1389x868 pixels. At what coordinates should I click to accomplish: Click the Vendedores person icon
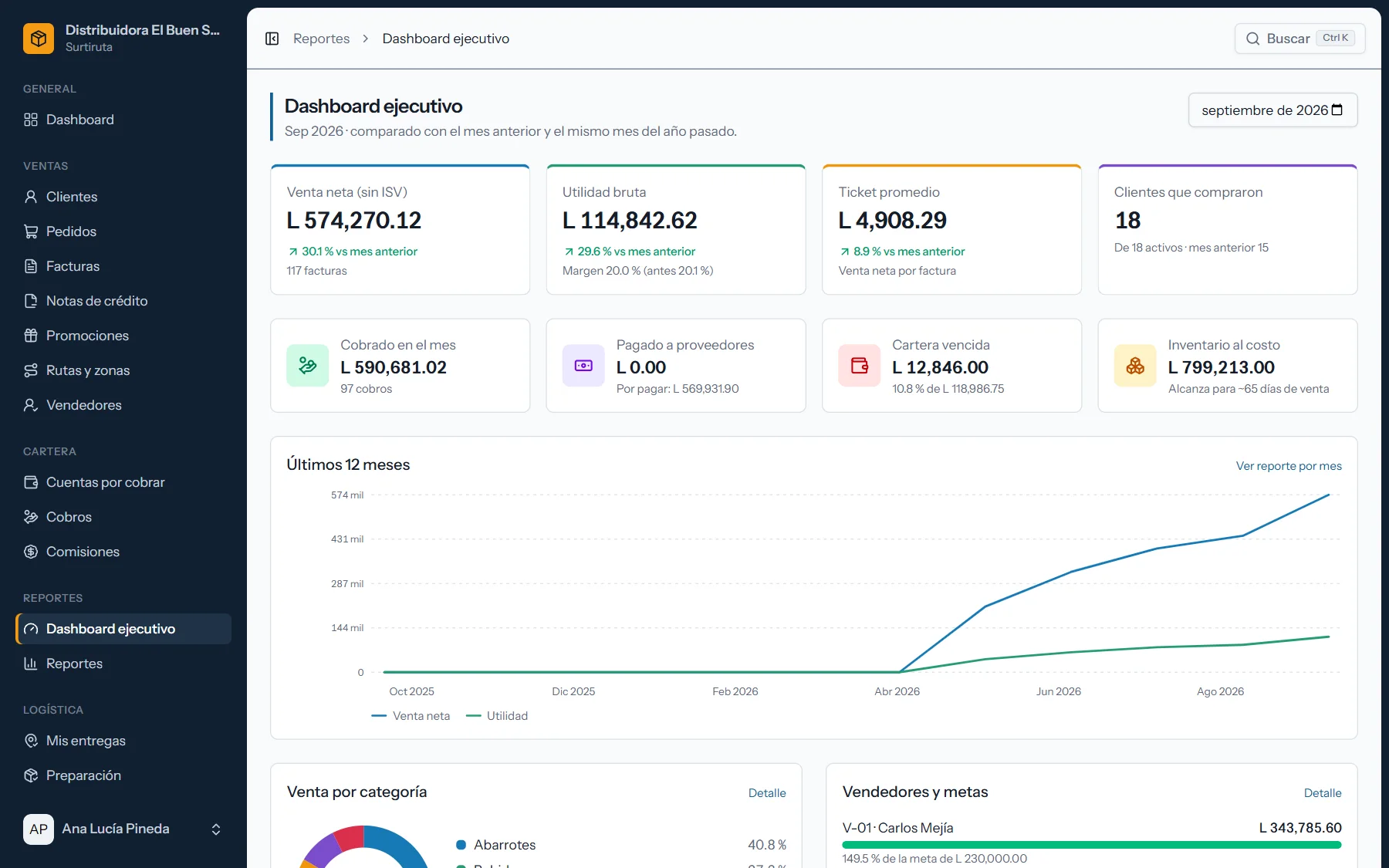pos(31,405)
